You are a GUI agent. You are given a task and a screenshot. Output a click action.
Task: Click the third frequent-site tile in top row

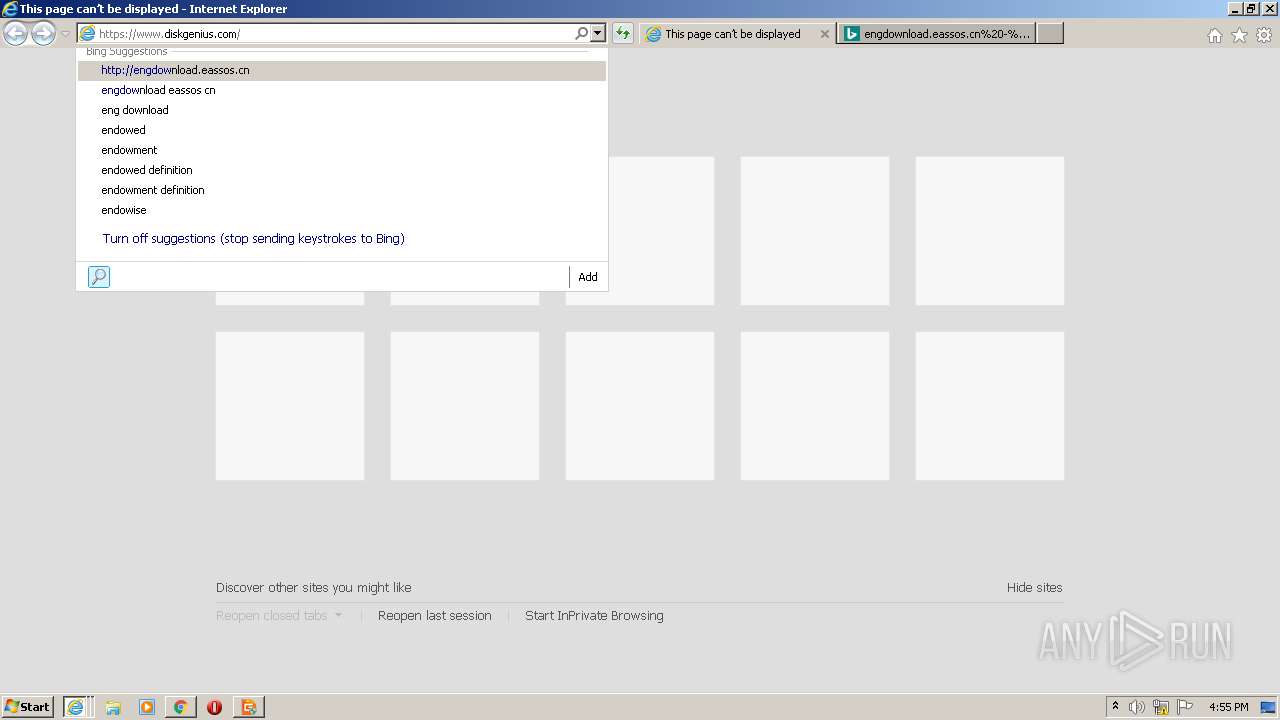click(x=640, y=231)
